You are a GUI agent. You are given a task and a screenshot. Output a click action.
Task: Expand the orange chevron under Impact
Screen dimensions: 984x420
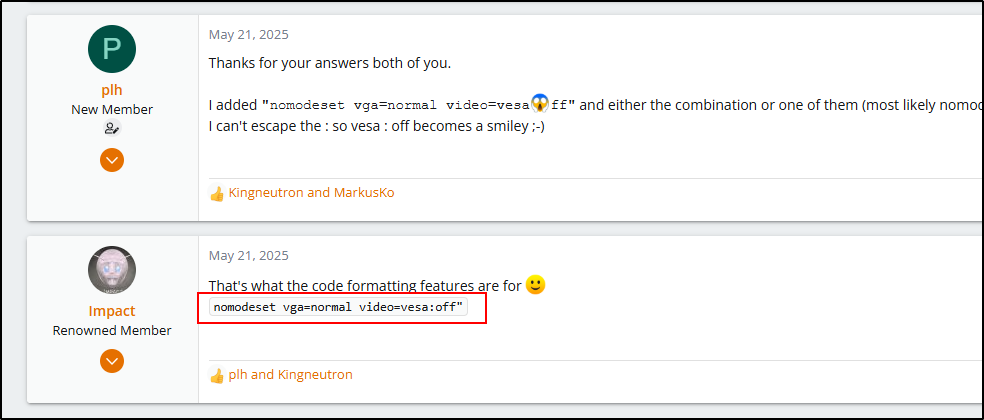click(x=112, y=360)
